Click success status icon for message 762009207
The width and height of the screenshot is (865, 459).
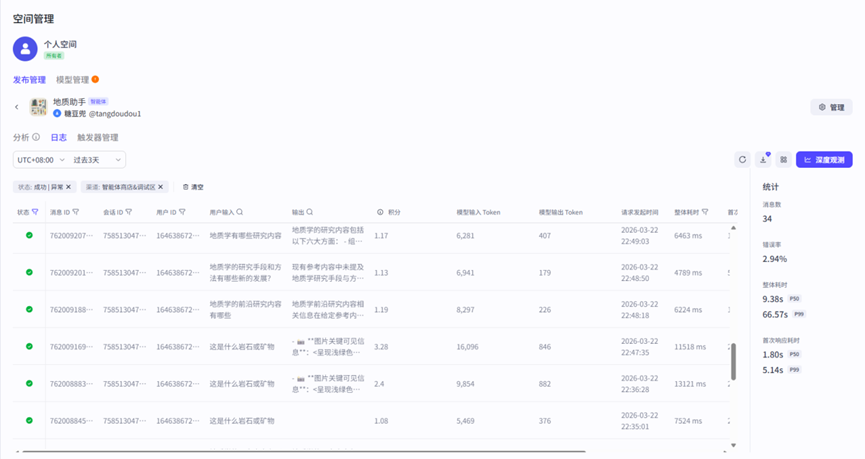tap(29, 235)
